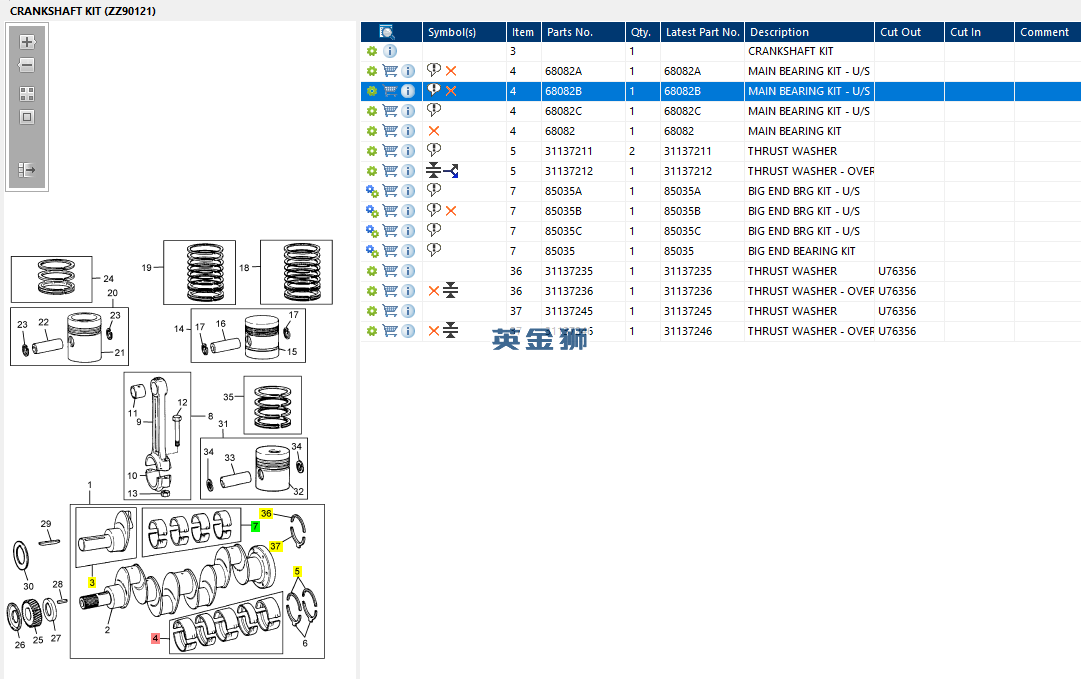Click the single-square fit view icon
The image size is (1081, 679).
(x=27, y=117)
